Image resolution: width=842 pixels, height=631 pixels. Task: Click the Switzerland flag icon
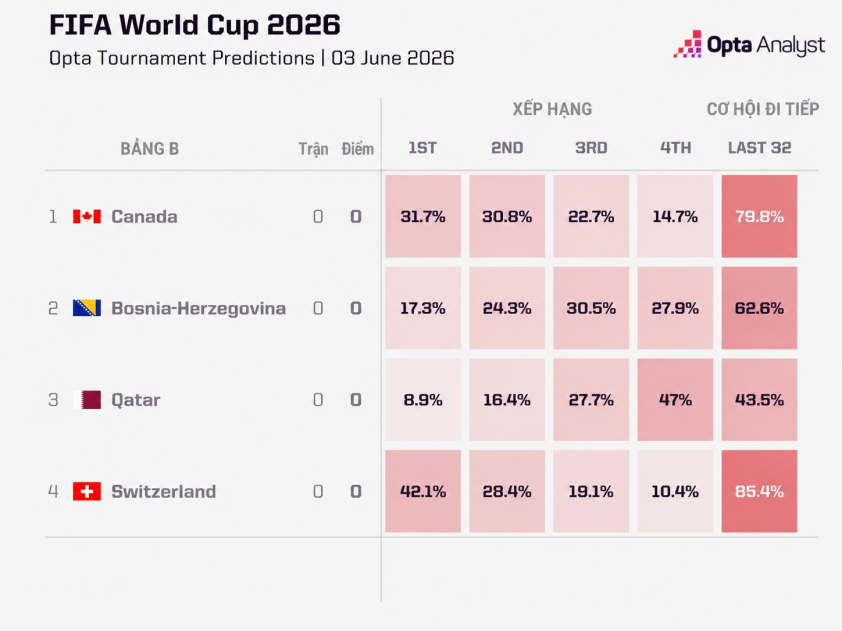pyautogui.click(x=87, y=491)
